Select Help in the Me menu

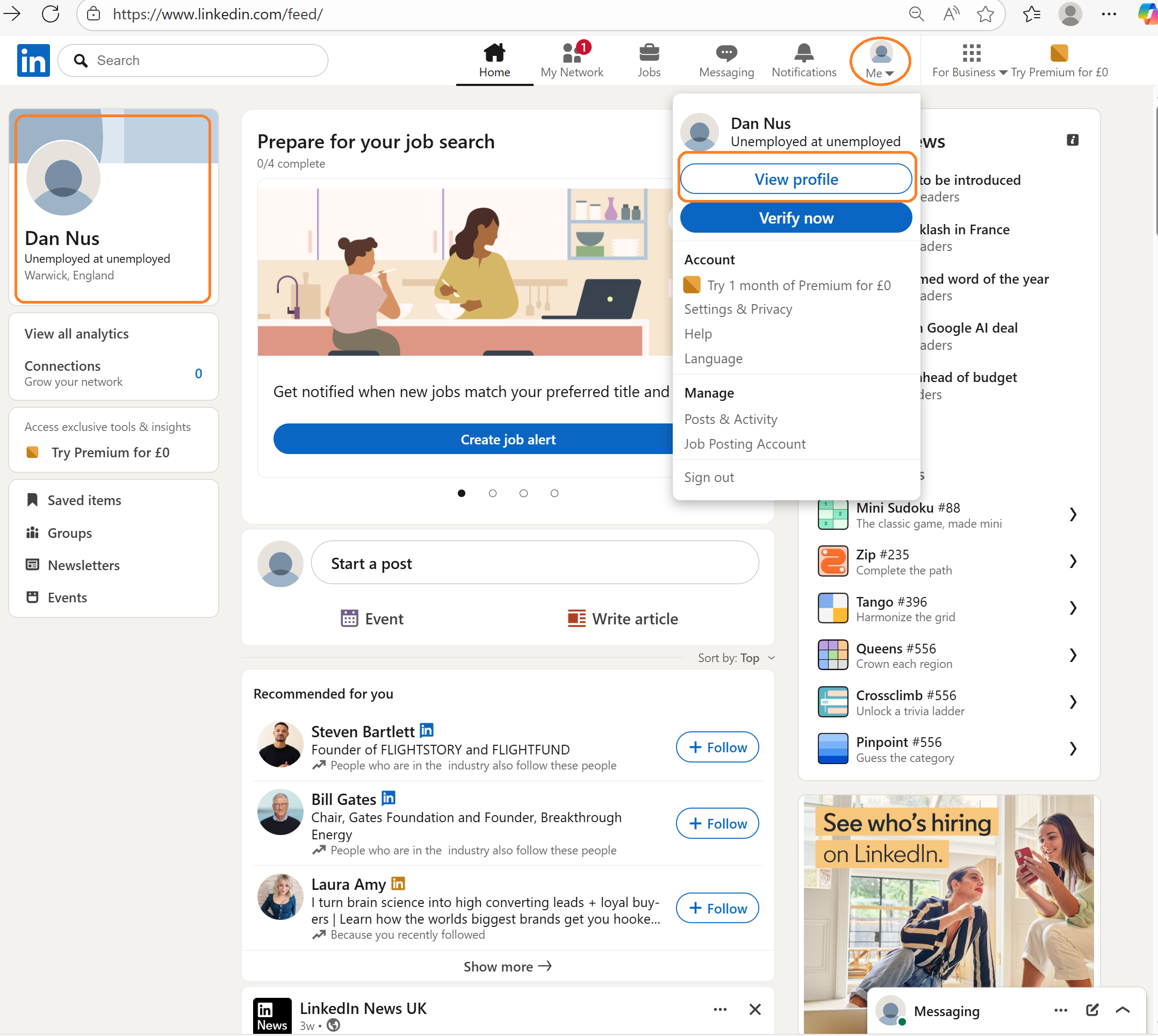coord(698,334)
